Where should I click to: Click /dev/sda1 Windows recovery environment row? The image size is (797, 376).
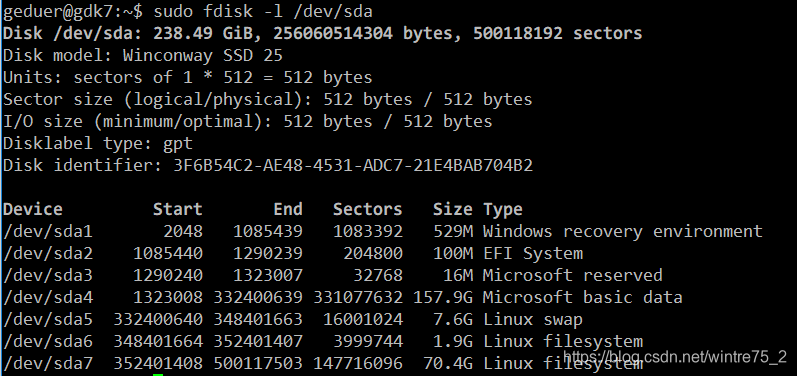point(383,232)
